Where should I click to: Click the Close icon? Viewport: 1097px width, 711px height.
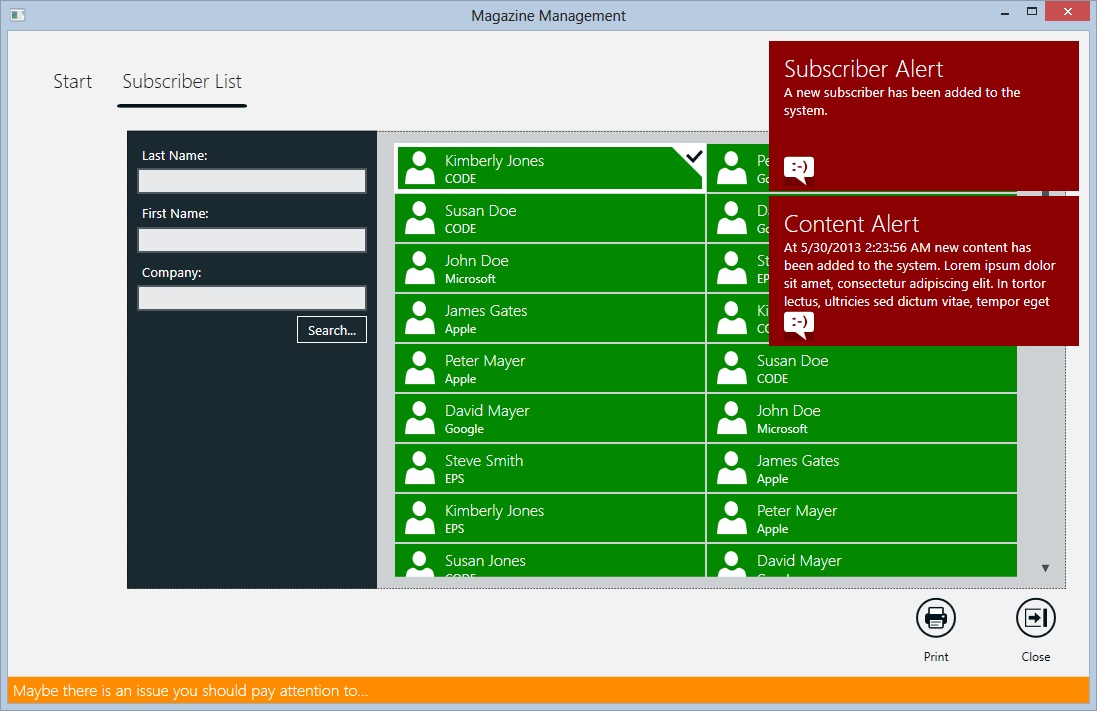point(1036,618)
